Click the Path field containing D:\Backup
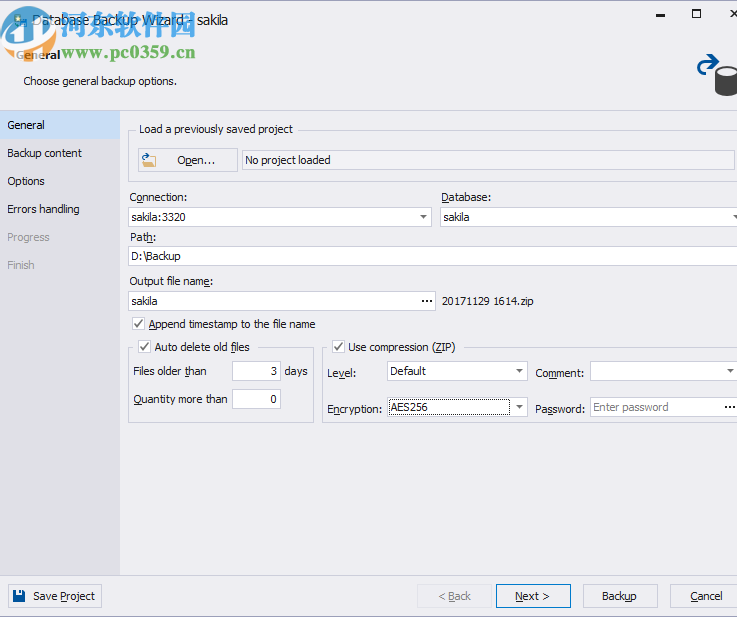The width and height of the screenshot is (737, 622). pos(433,256)
